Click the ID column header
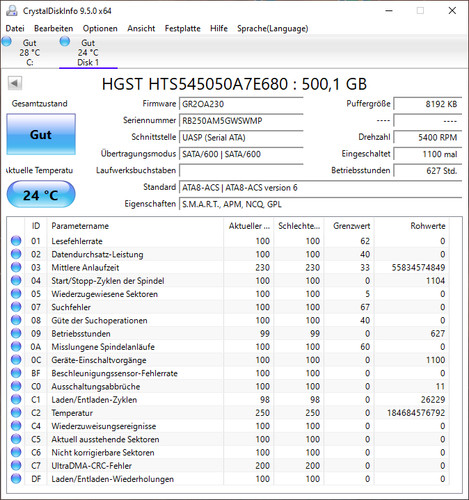This screenshot has height=500, width=469. pos(36,226)
